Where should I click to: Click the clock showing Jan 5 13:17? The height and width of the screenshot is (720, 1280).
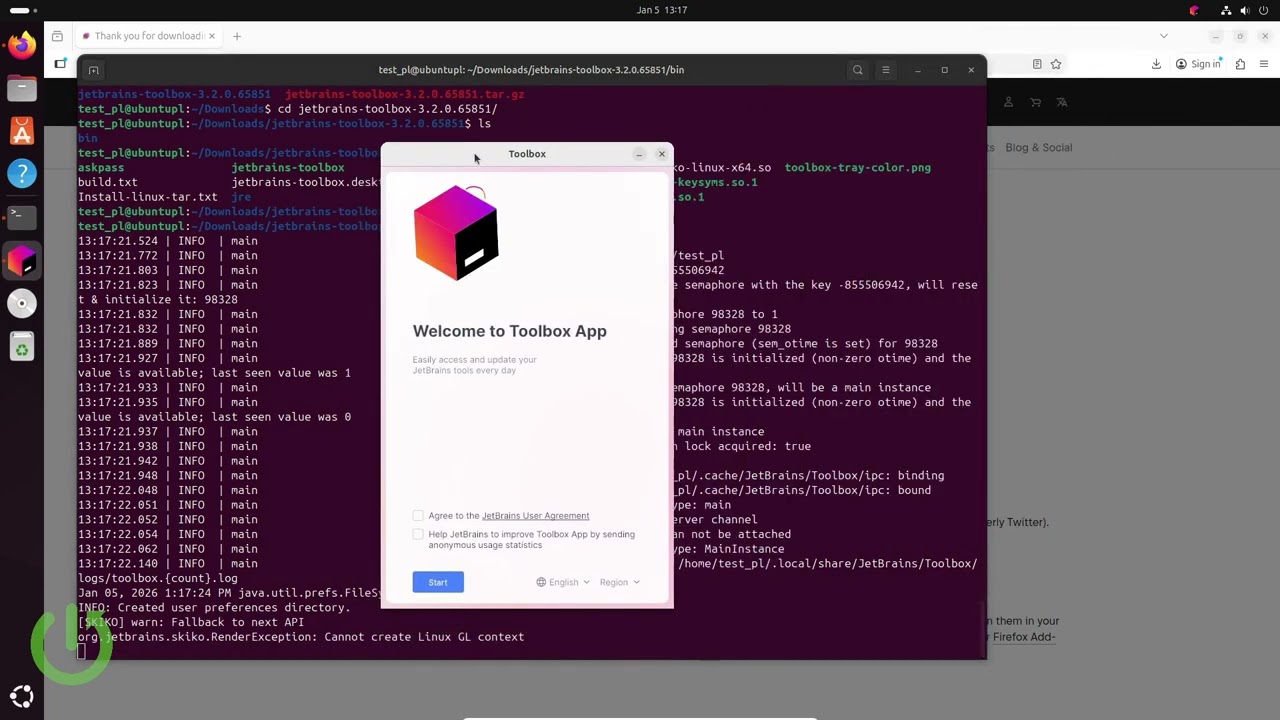662,10
